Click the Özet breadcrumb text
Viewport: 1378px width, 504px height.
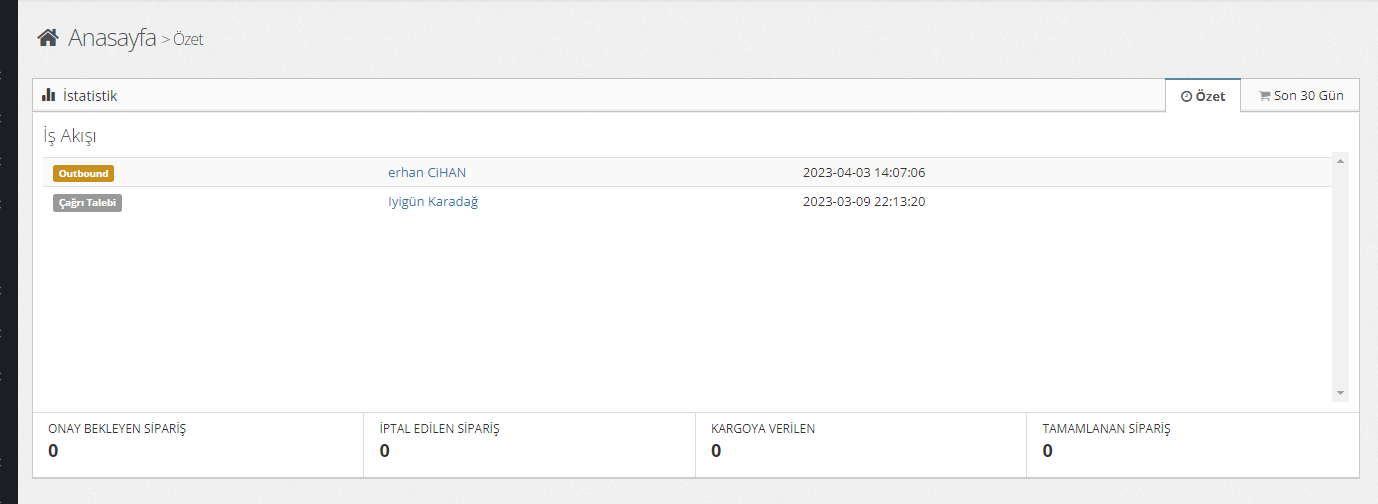point(188,40)
